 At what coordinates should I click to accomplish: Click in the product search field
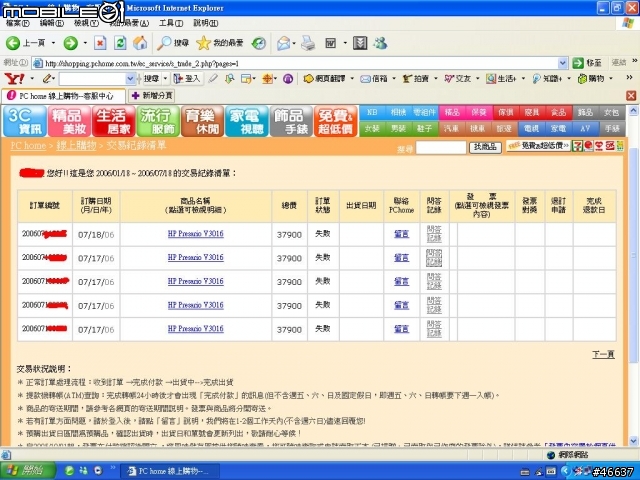pyautogui.click(x=441, y=147)
